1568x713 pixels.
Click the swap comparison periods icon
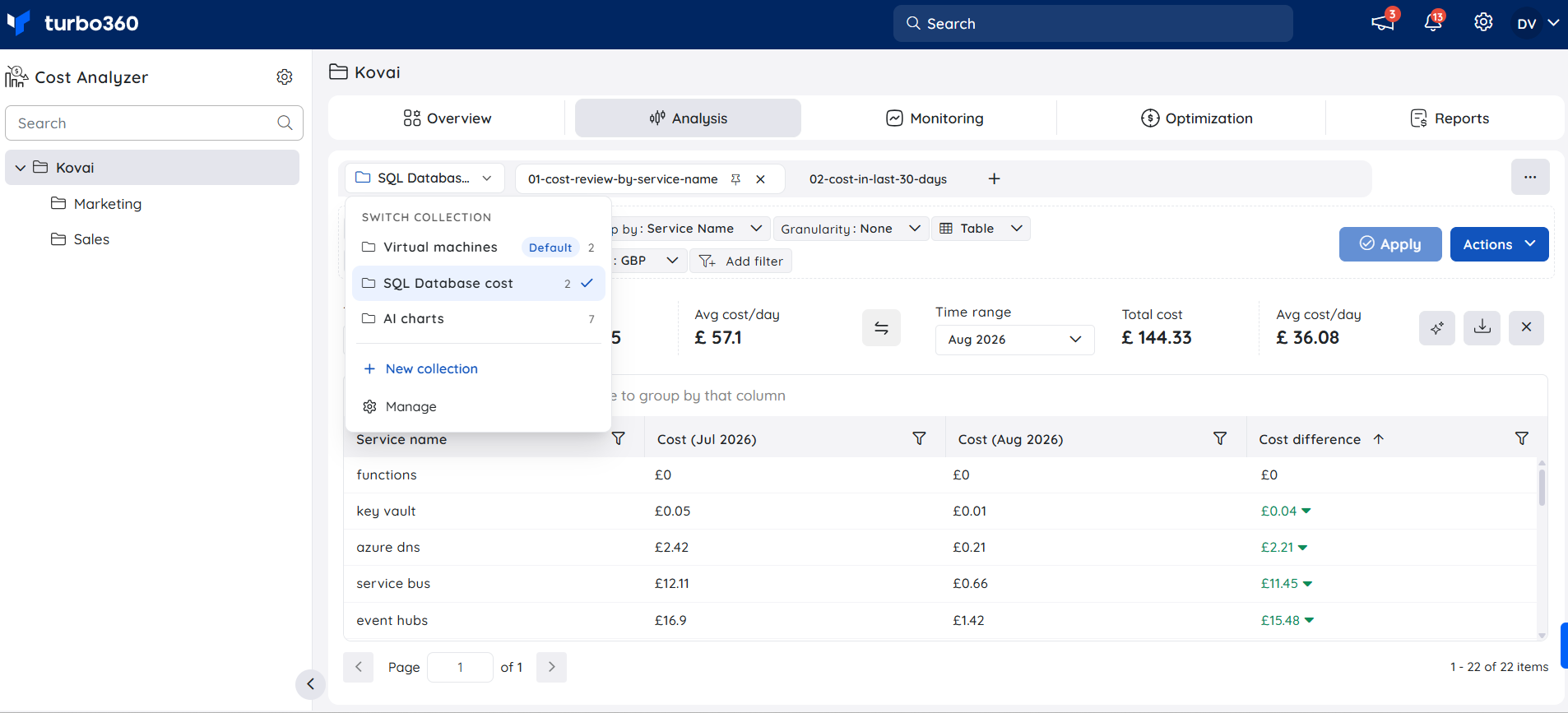(x=881, y=328)
